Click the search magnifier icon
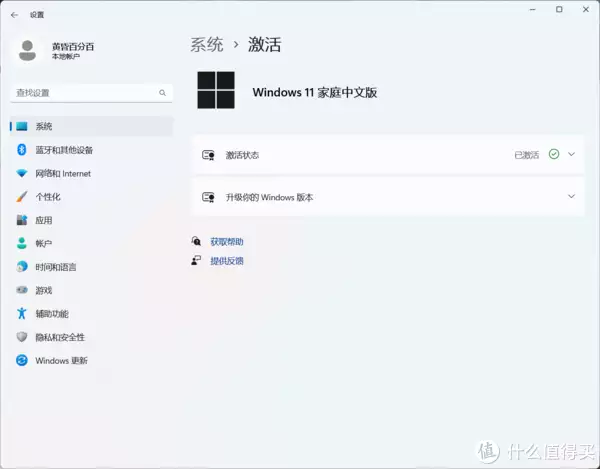The width and height of the screenshot is (600, 469). point(162,93)
